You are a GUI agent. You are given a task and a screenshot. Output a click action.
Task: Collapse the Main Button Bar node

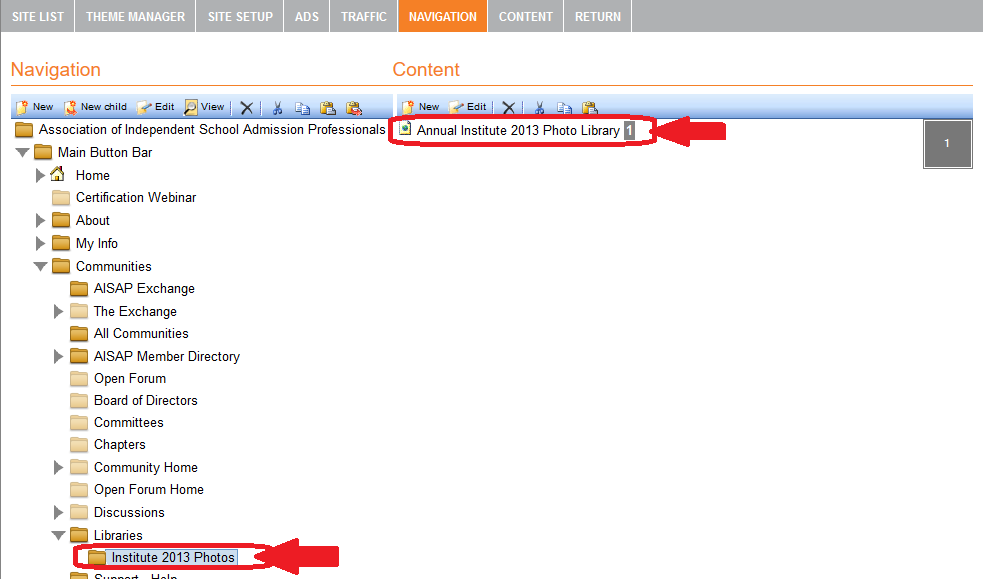23,152
